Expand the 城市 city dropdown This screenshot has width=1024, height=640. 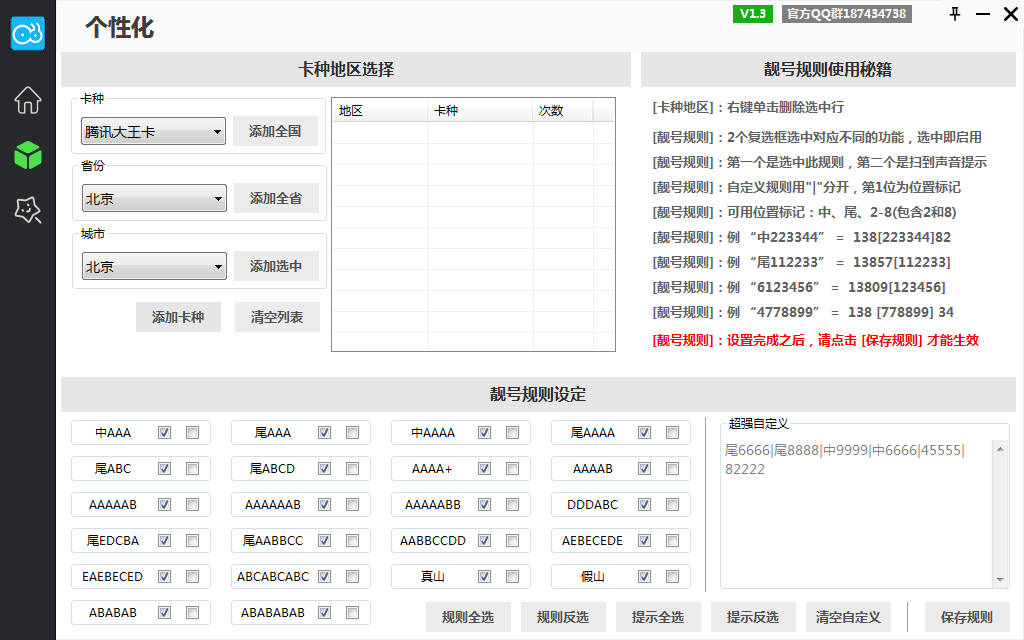154,267
